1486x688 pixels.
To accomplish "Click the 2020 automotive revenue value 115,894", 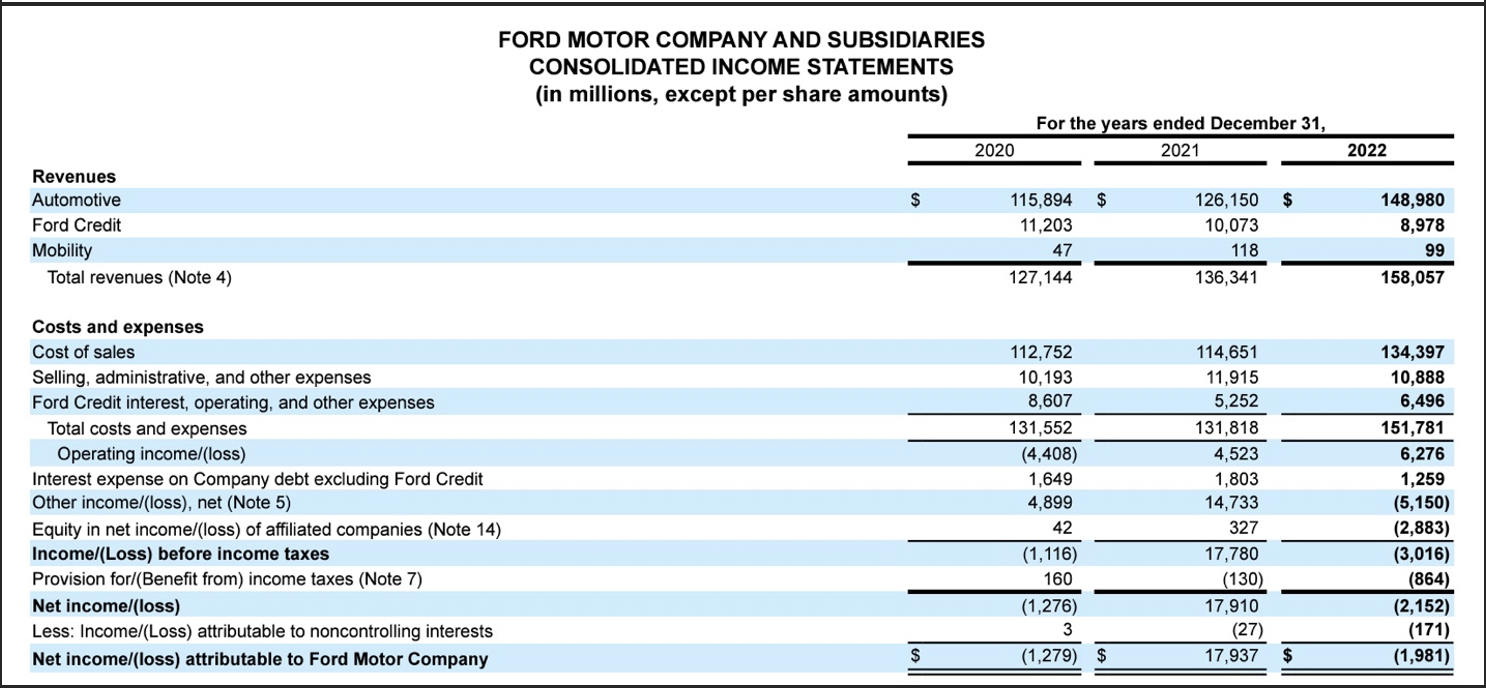I will click(x=1042, y=199).
